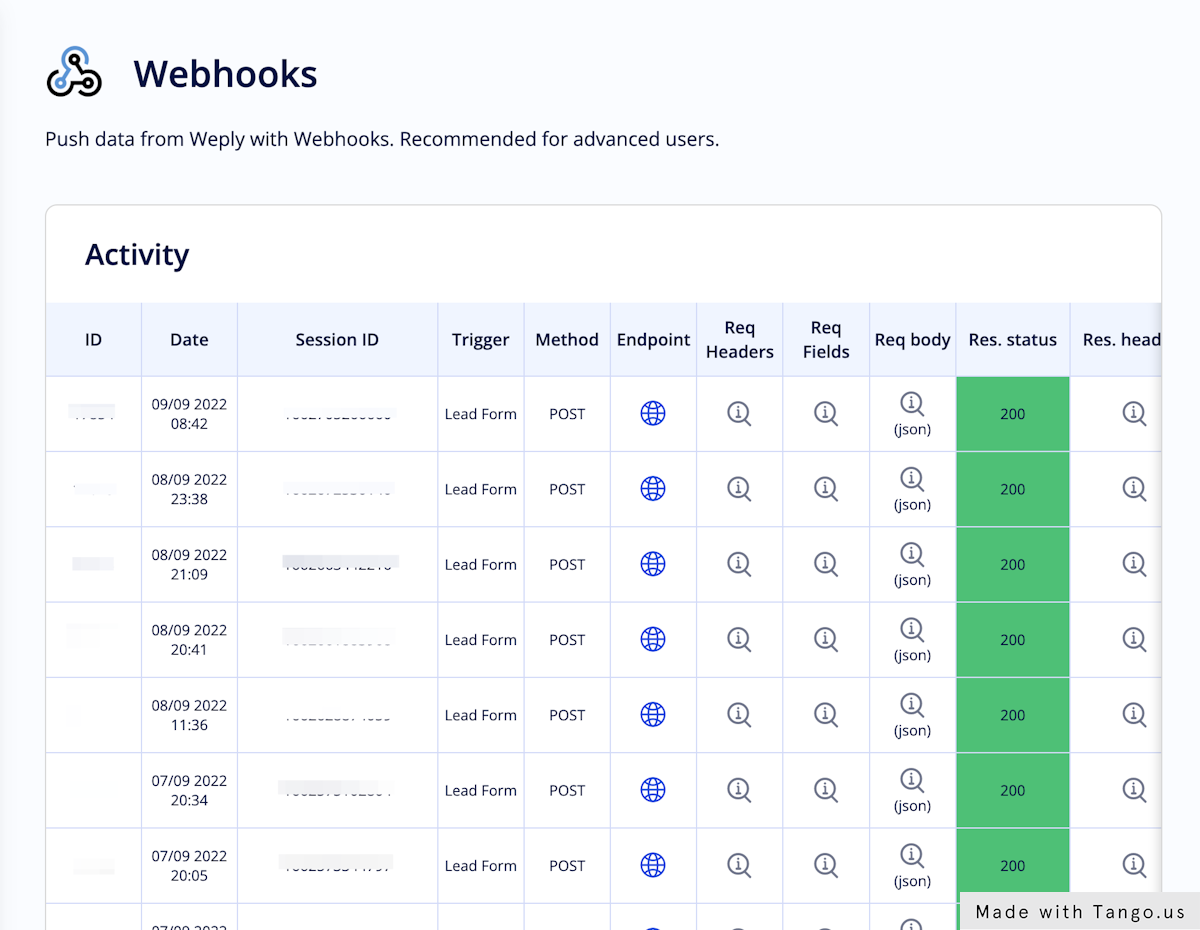Show Req body json for 08/09 2022 23:38 row
Viewport: 1200px width, 930px height.
pyautogui.click(x=912, y=479)
